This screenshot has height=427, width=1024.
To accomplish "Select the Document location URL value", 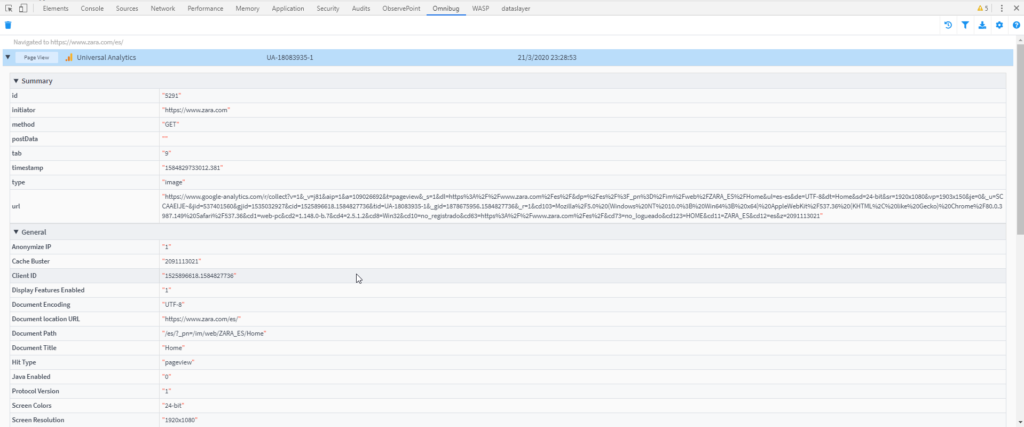I will click(202, 319).
